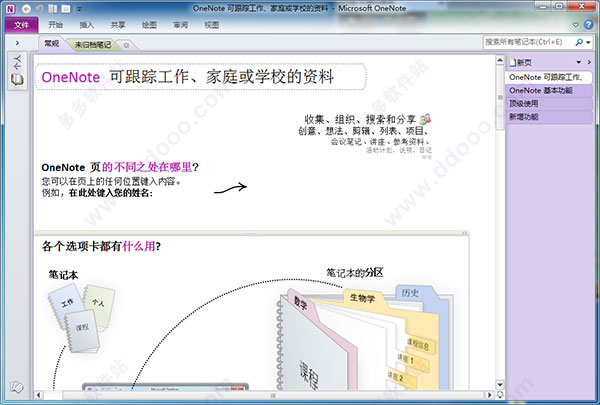This screenshot has width=600, height=405.
Task: Open the 文件 (File) menu
Action: (21, 25)
